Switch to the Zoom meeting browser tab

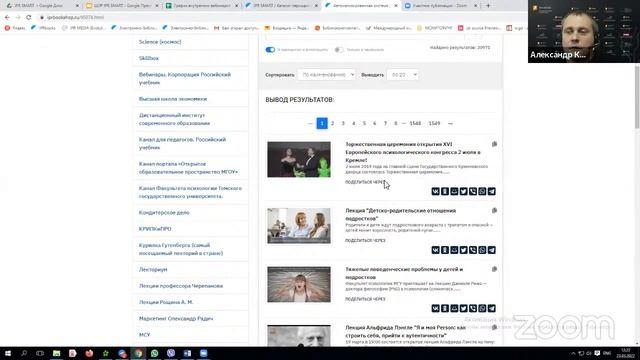(441, 6)
